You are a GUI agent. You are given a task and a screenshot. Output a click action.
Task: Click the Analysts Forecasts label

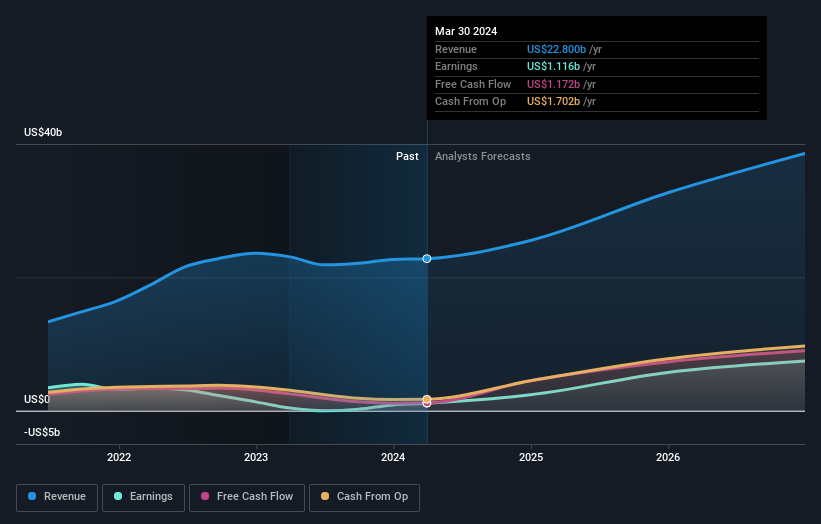pos(483,157)
